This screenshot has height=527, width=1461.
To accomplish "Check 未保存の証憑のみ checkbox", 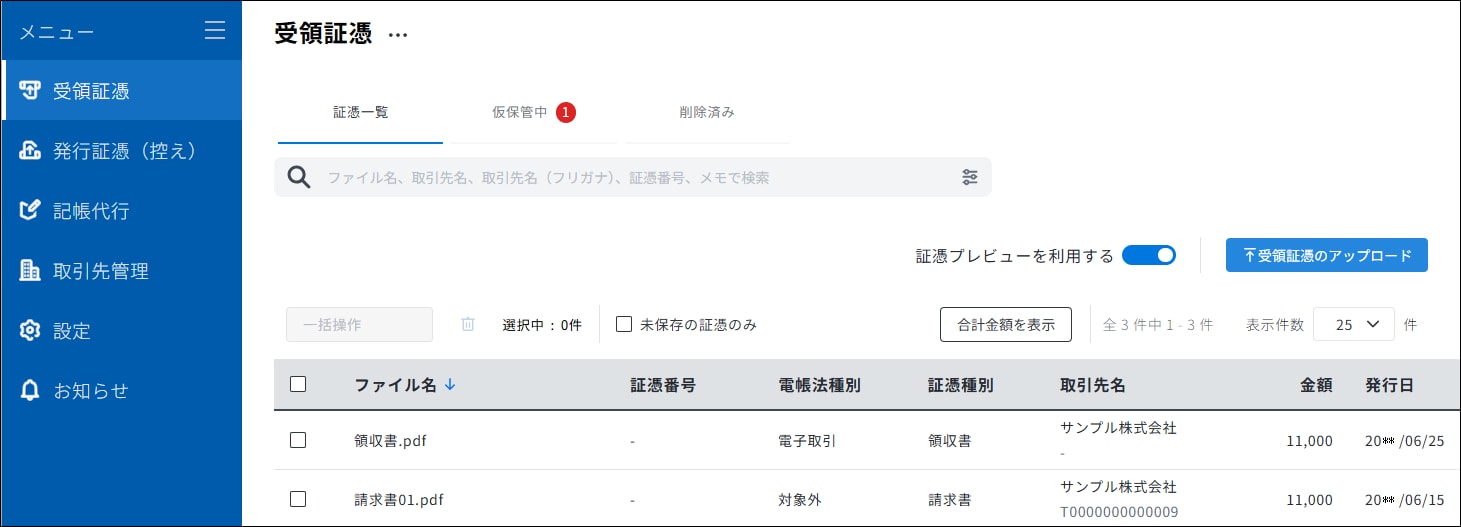I will pyautogui.click(x=624, y=324).
